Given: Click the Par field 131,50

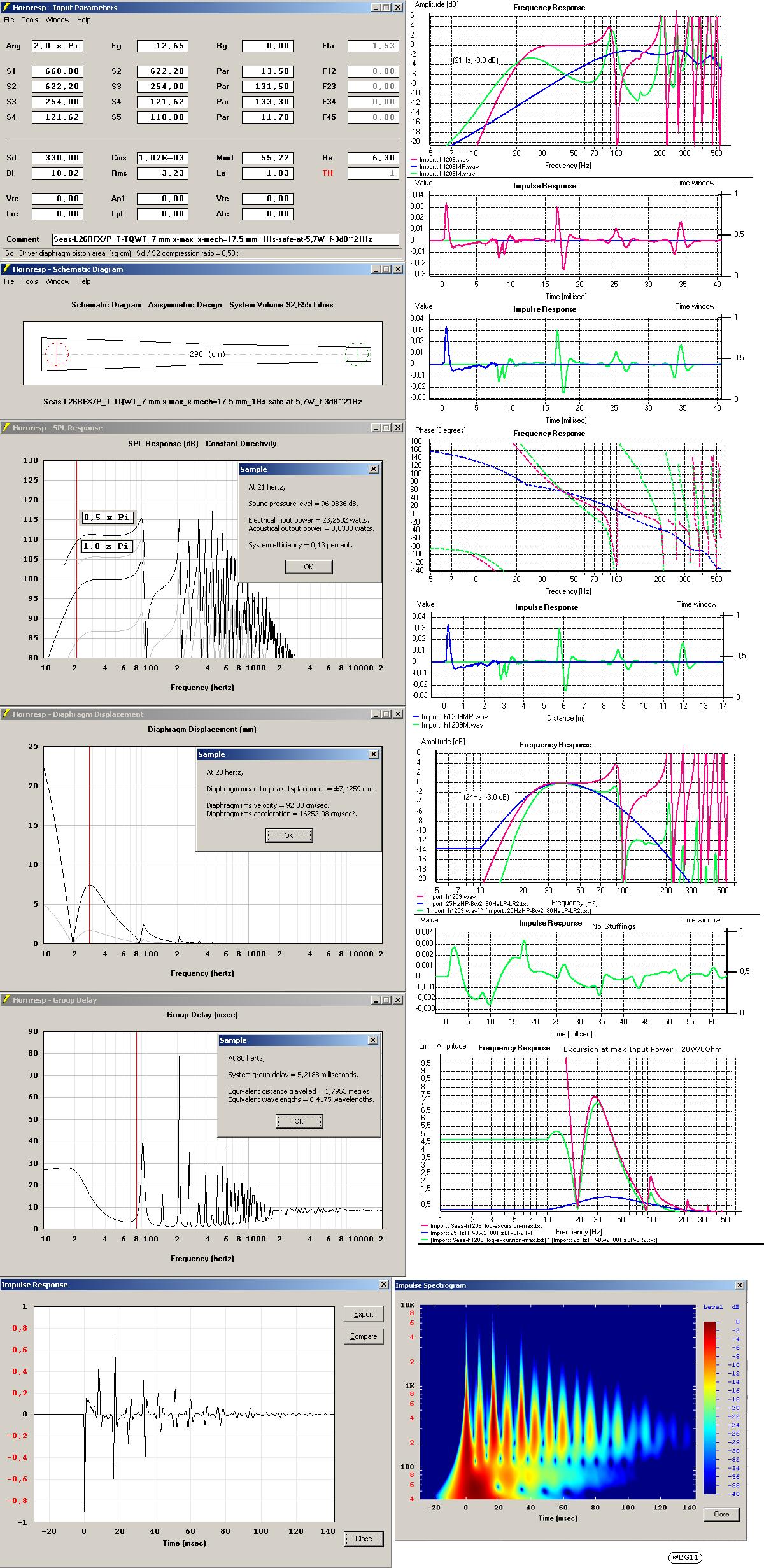Looking at the screenshot, I should 267,87.
